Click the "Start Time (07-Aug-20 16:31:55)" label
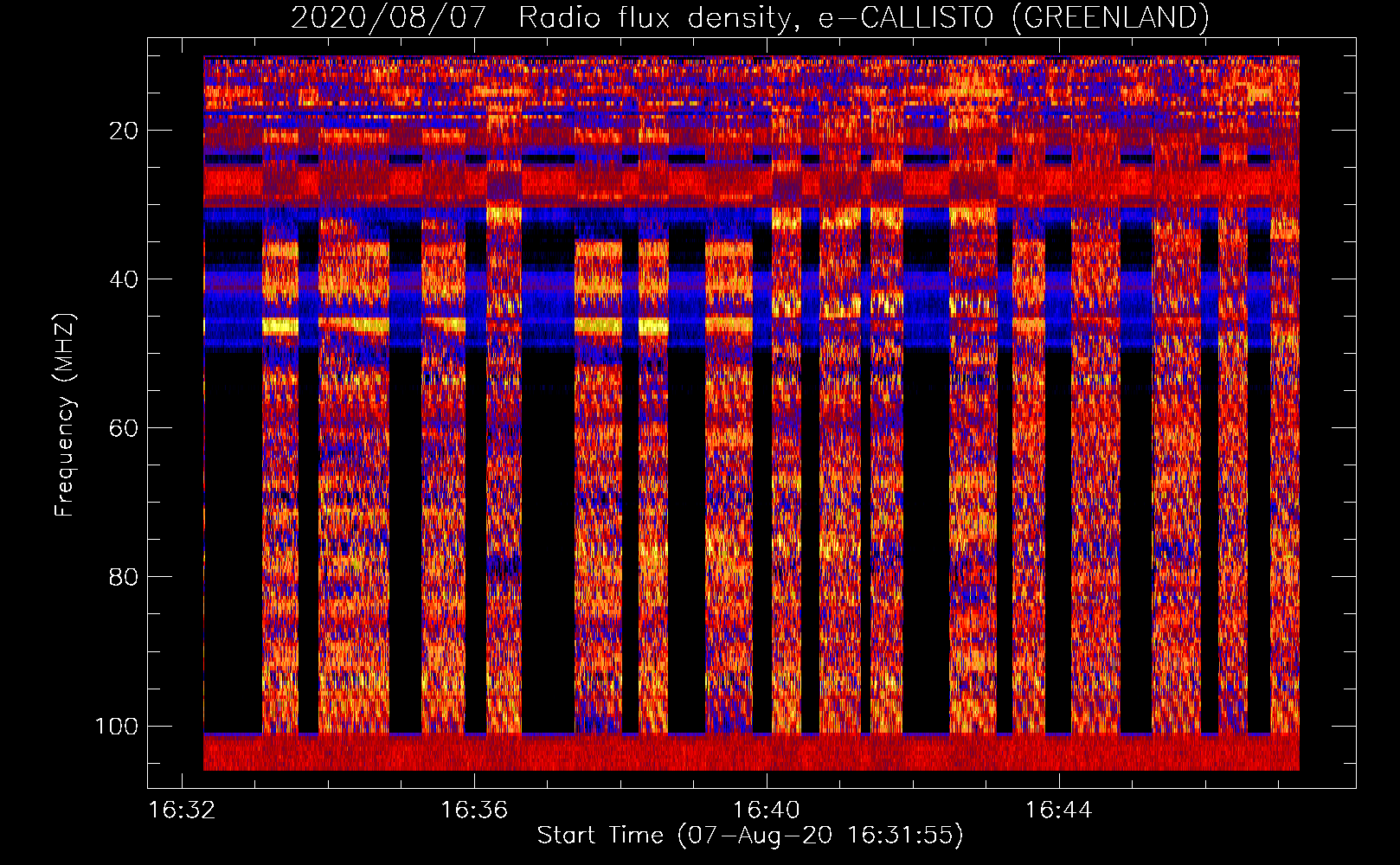Viewport: 1400px width, 865px height. tap(749, 836)
